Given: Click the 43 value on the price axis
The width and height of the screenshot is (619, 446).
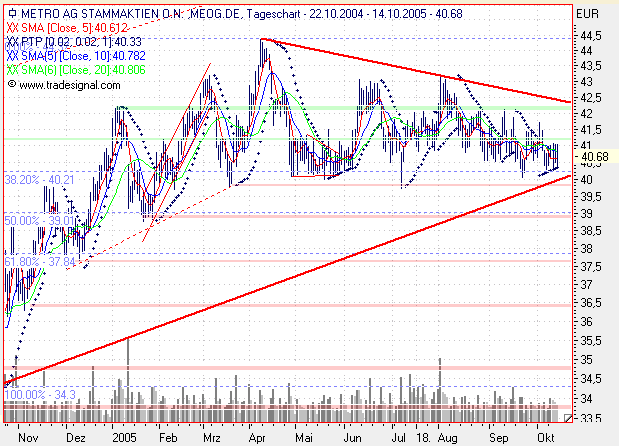Looking at the screenshot, I should pyautogui.click(x=587, y=82).
